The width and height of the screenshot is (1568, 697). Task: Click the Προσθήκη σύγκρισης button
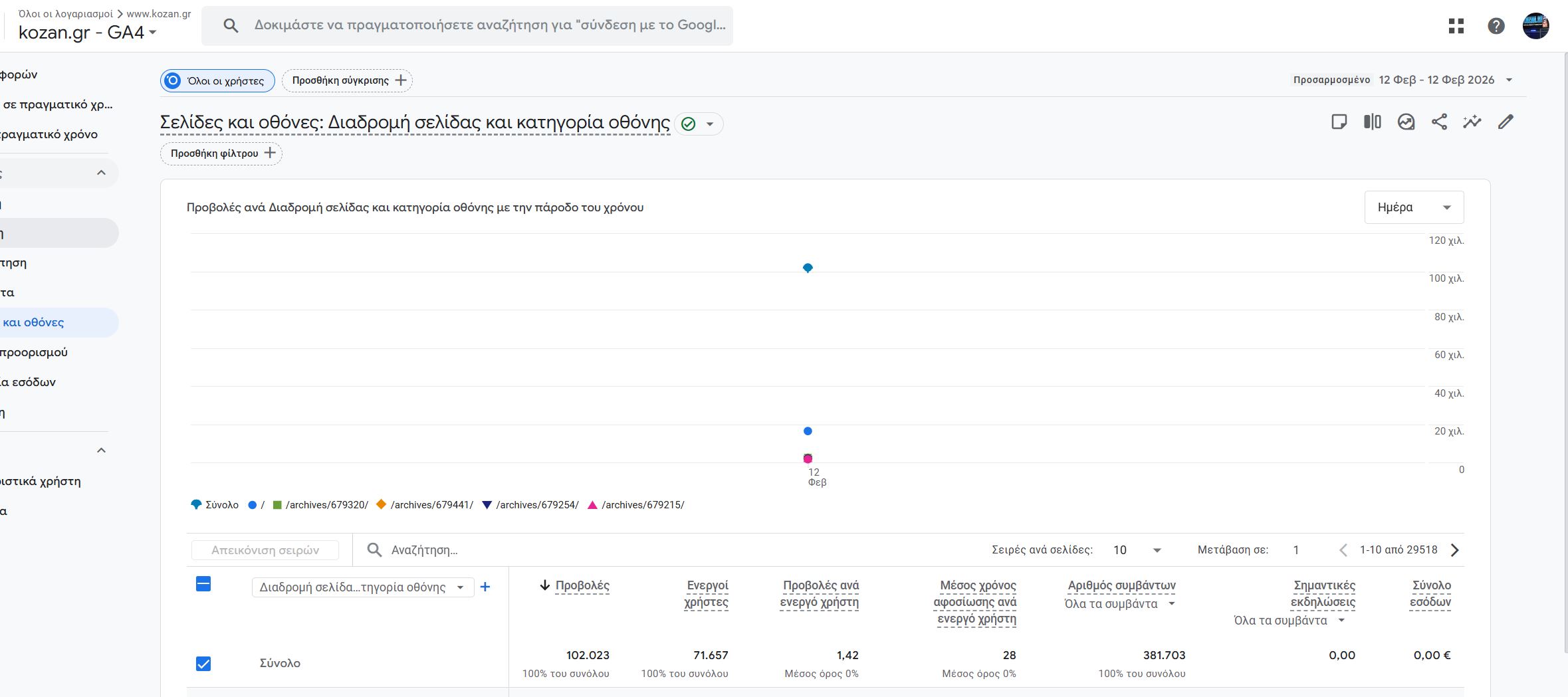click(347, 80)
